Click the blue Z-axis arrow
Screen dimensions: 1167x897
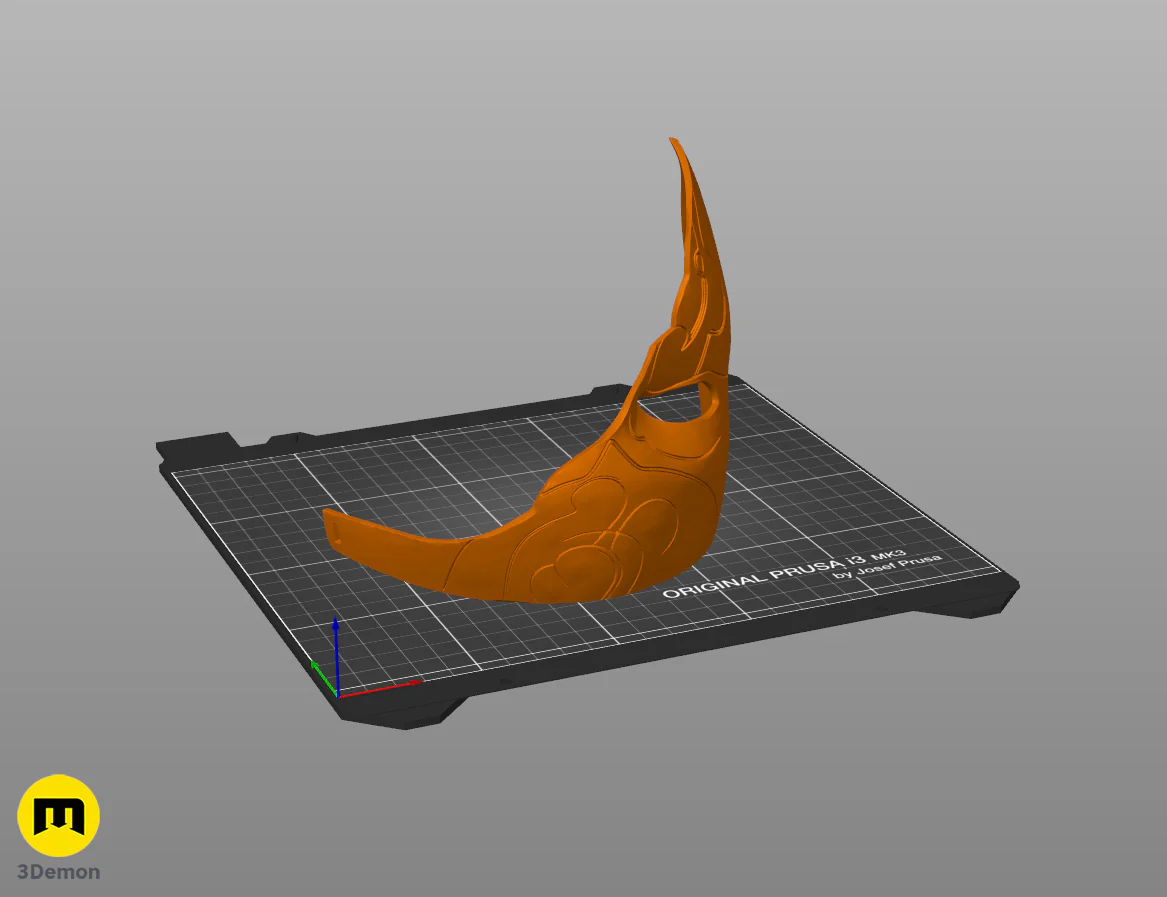click(336, 655)
